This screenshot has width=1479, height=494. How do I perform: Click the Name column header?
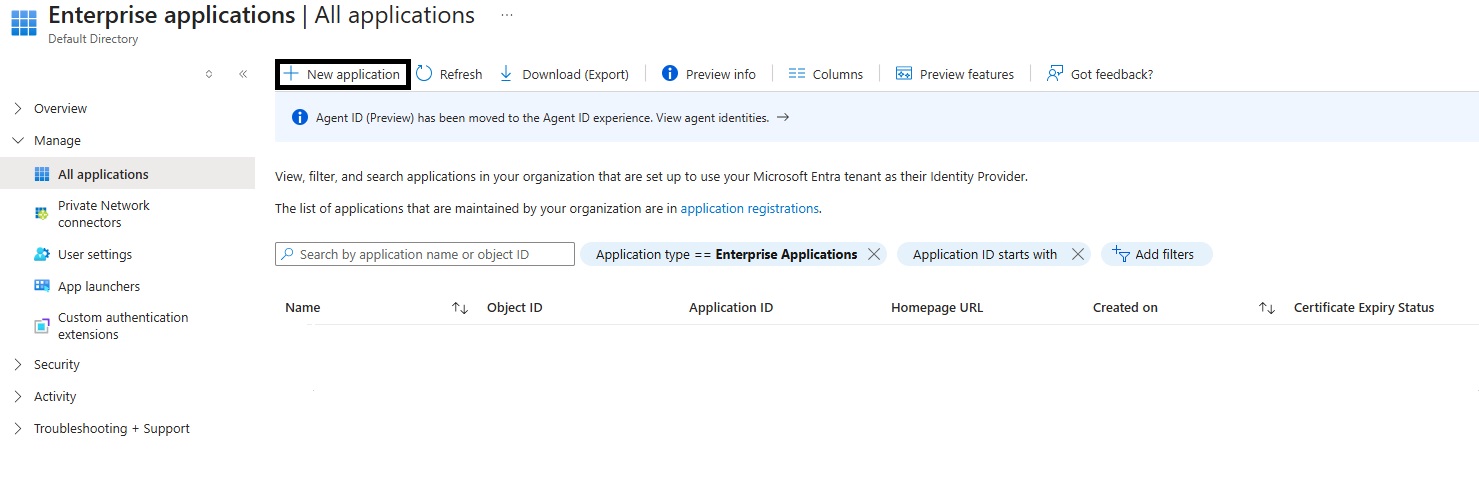[x=303, y=308]
